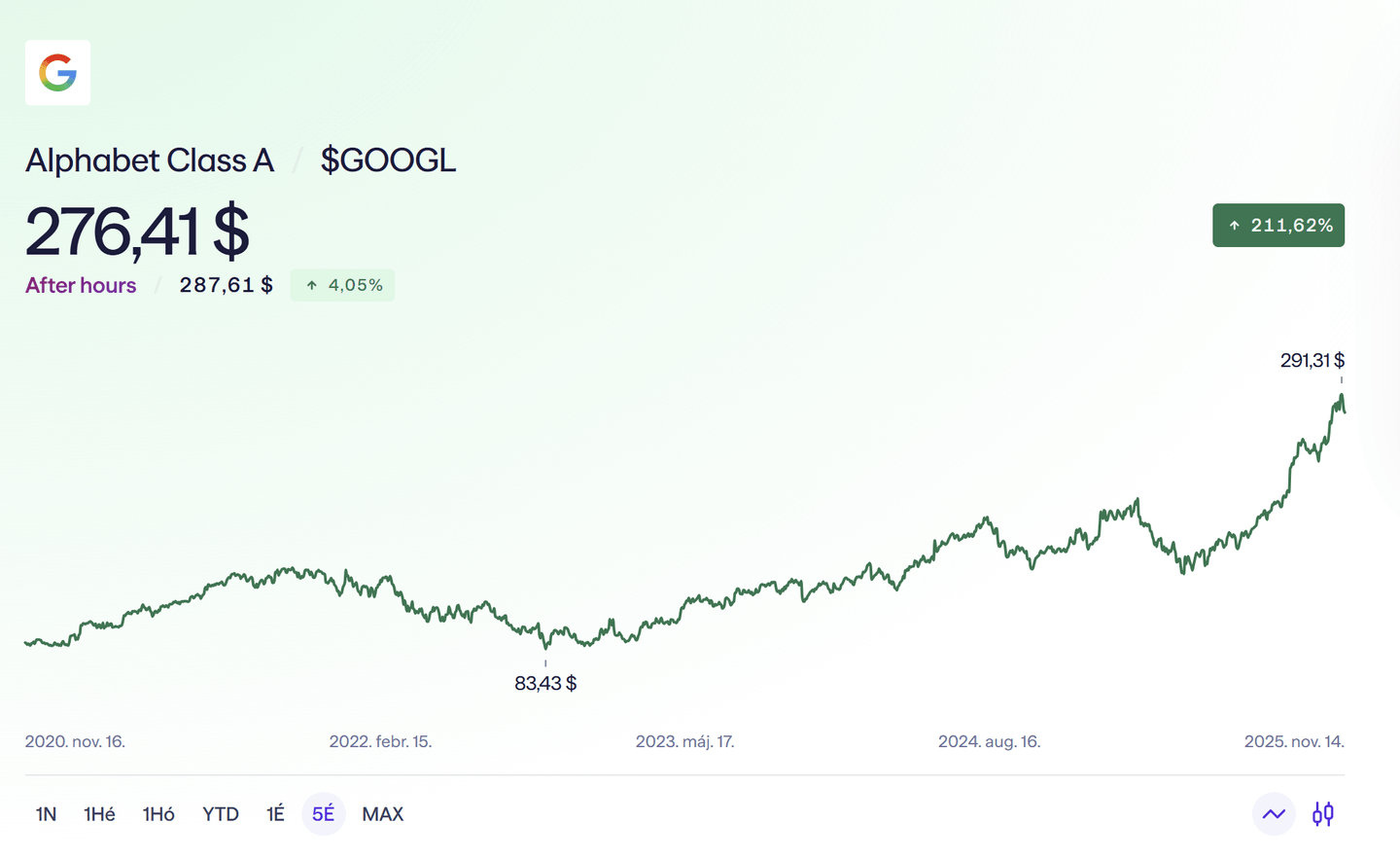Select the 1Hó range tab
This screenshot has width=1400, height=858.
pos(158,814)
